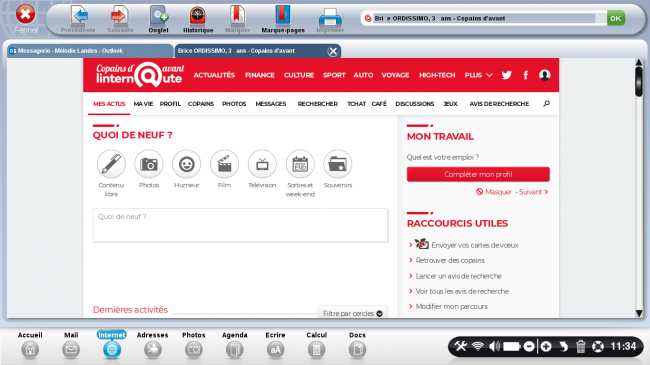Click the address bar field
Image resolution: width=650 pixels, height=365 pixels.
pos(484,18)
